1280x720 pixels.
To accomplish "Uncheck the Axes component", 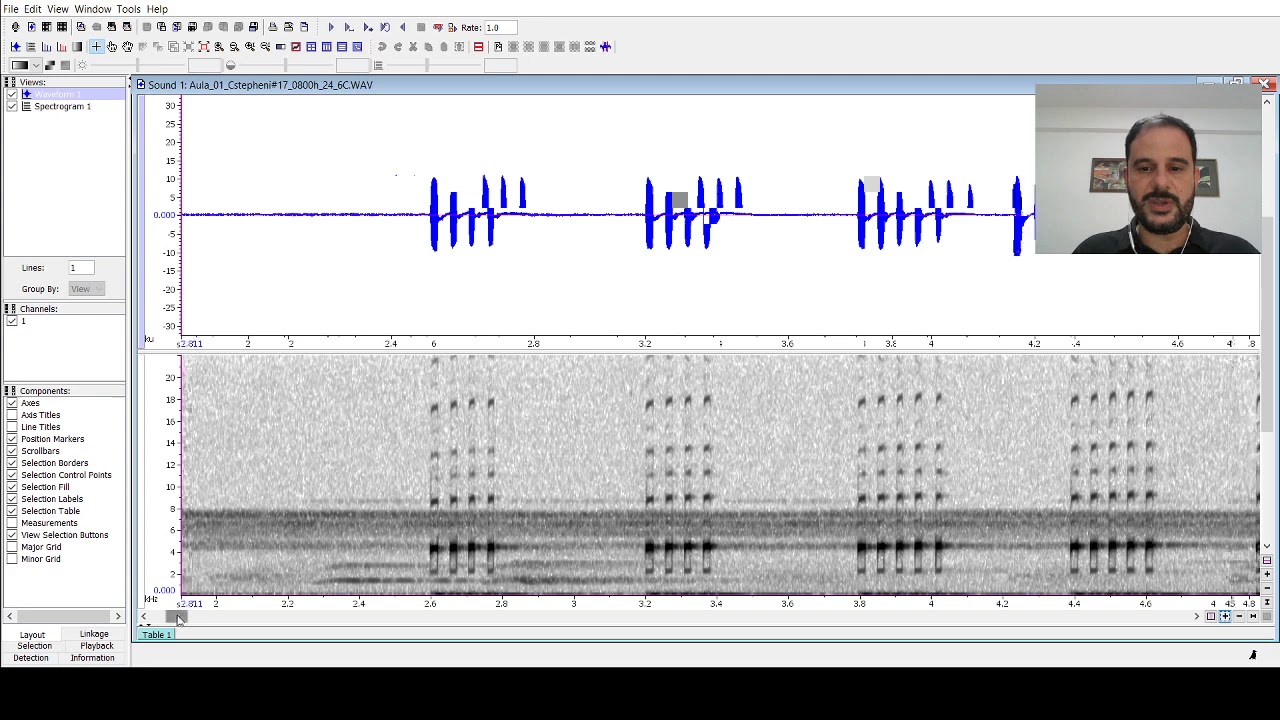I will coord(12,403).
